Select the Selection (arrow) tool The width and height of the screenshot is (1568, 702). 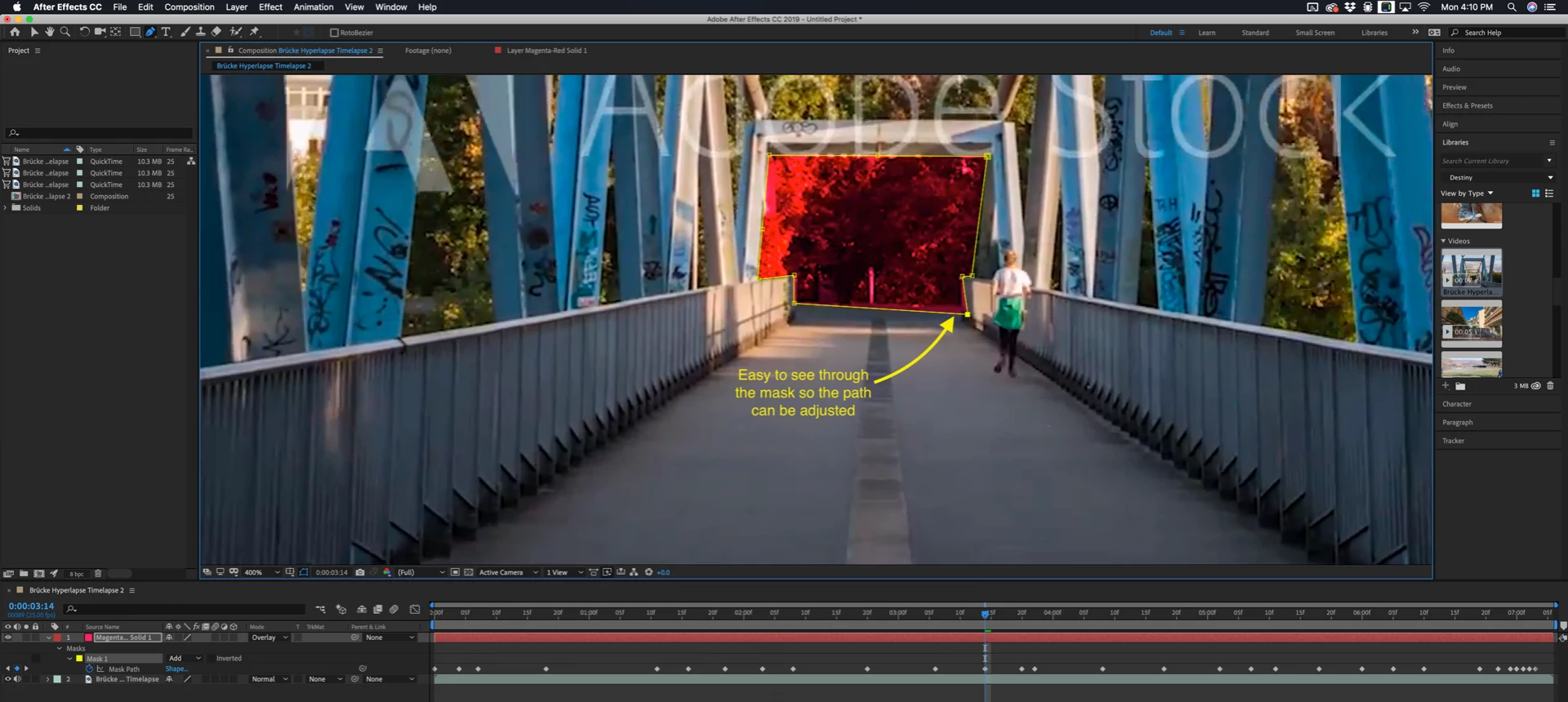click(33, 32)
